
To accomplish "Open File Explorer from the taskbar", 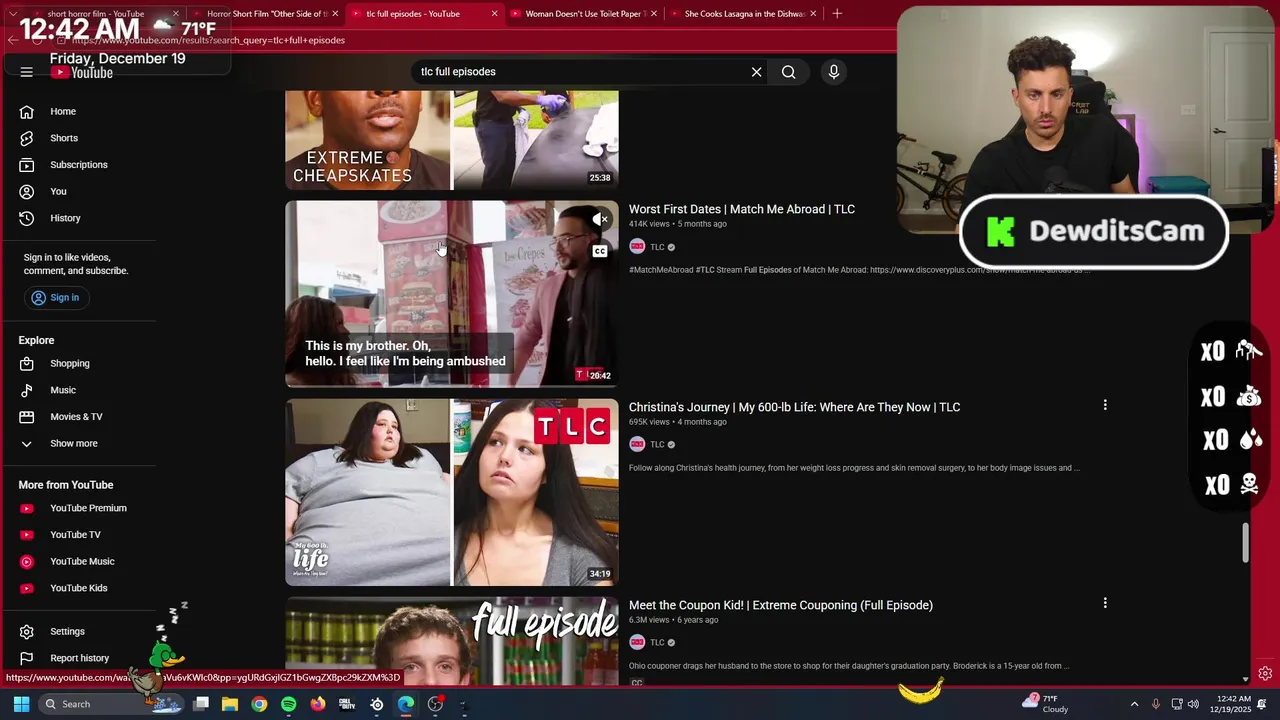I will 230,704.
